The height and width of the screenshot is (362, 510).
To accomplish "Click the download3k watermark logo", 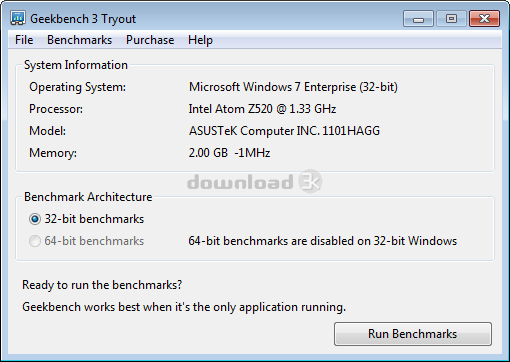I will [x=255, y=182].
